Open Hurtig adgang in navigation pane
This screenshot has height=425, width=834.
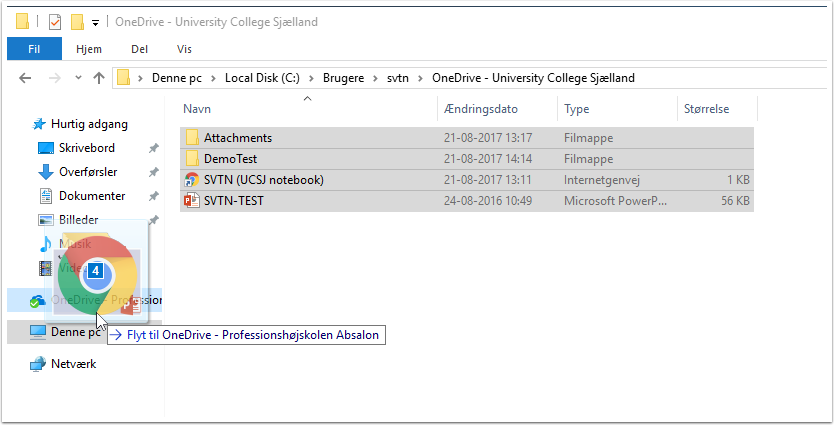pyautogui.click(x=89, y=124)
